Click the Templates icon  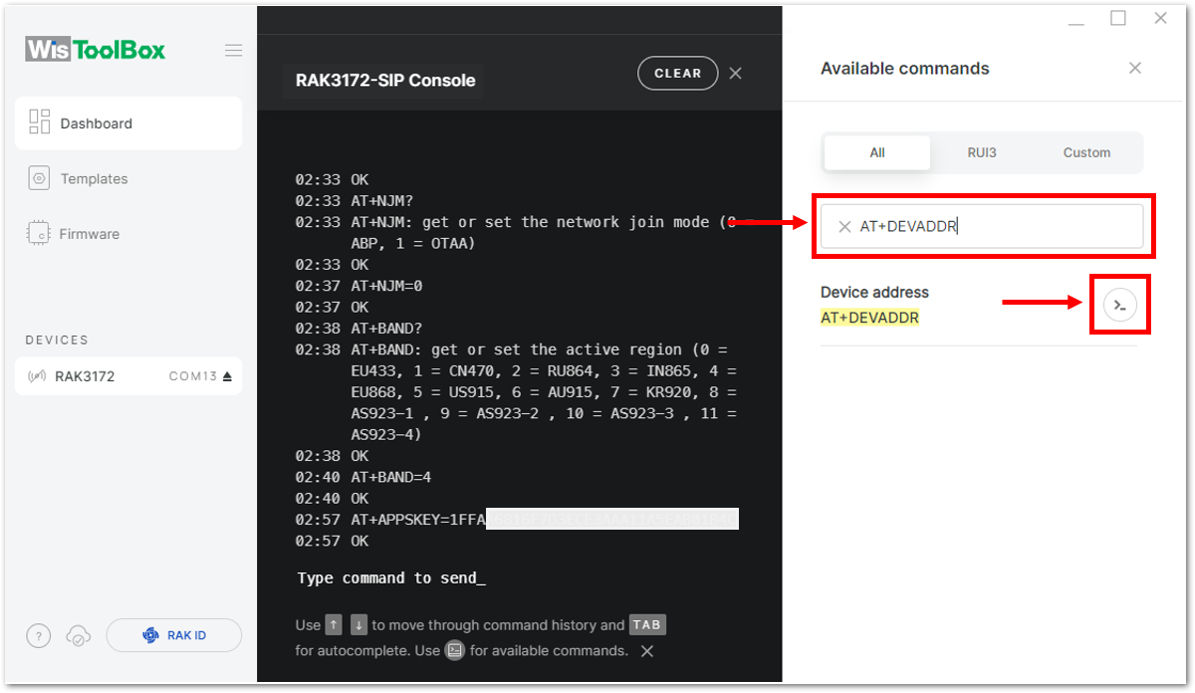[x=39, y=178]
